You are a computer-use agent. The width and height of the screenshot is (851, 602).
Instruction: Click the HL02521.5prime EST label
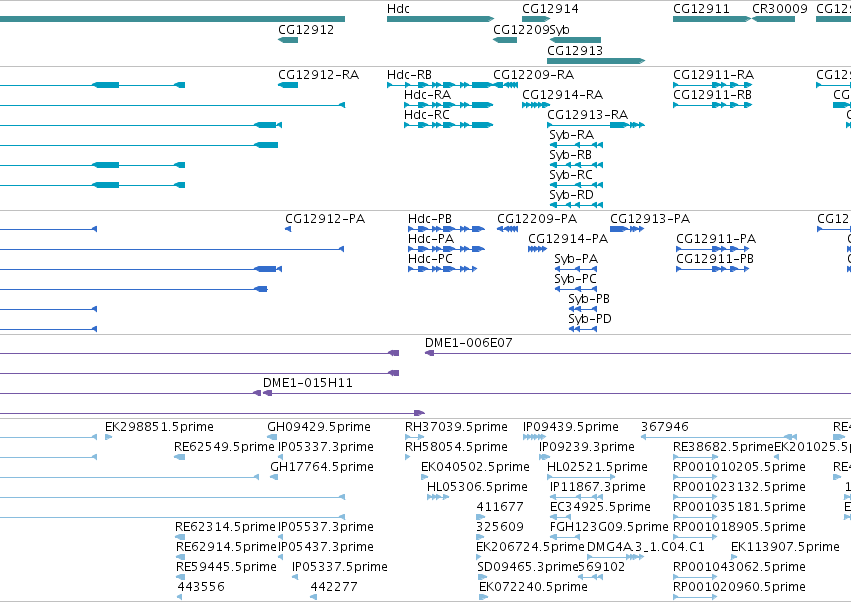(597, 467)
